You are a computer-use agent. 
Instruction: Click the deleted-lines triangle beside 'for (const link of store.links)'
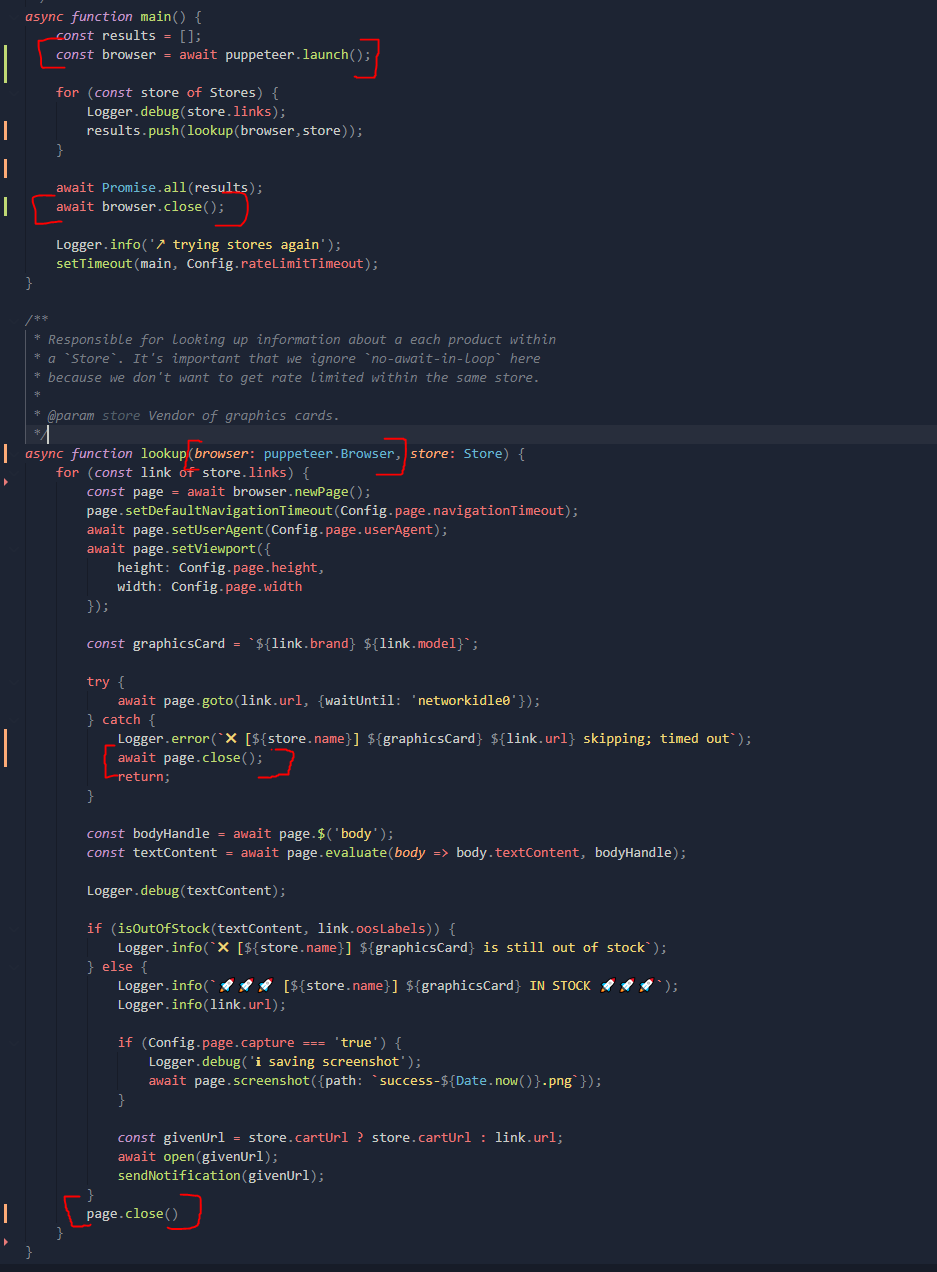tap(7, 482)
